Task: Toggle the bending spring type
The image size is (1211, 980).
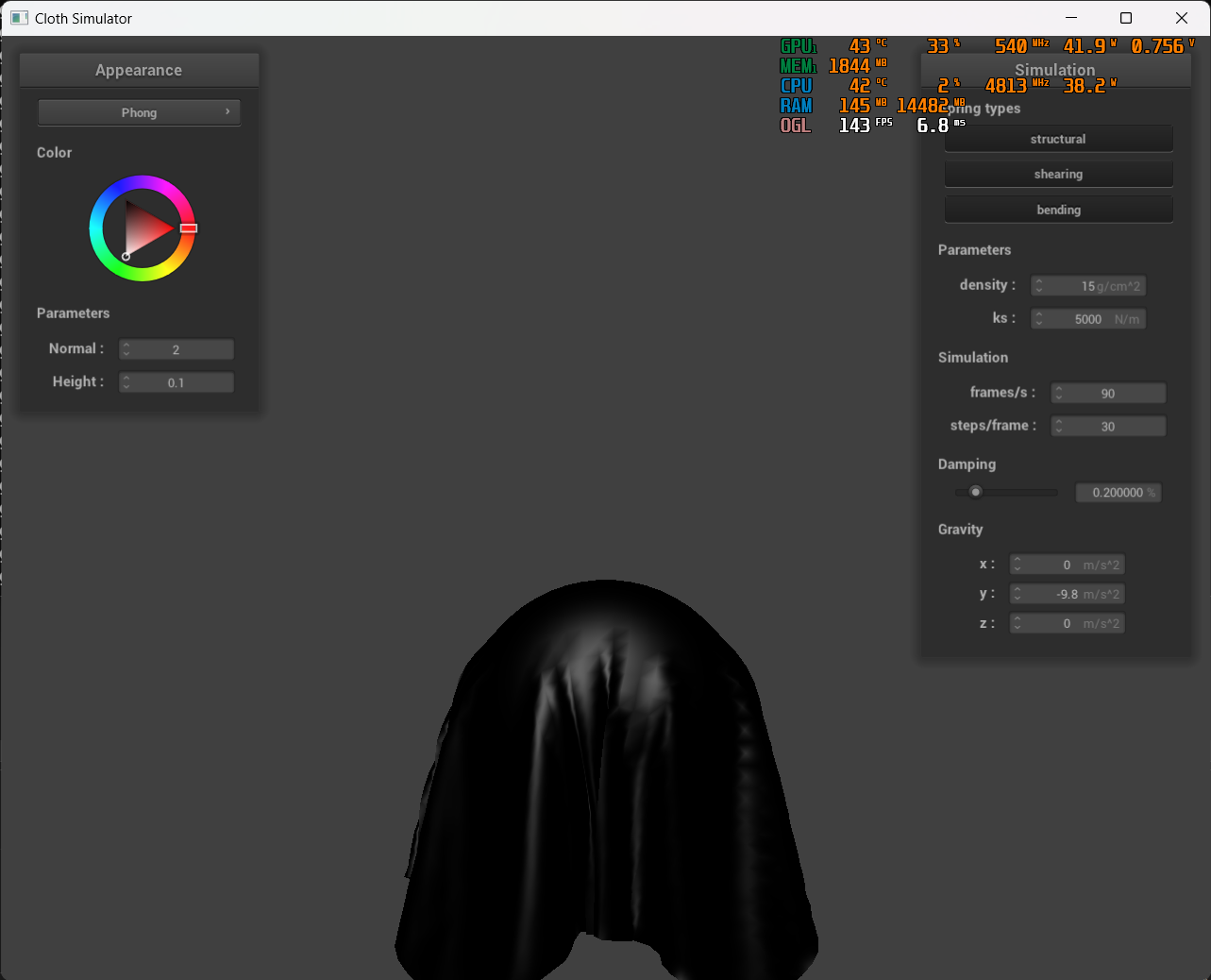Action: (x=1058, y=210)
